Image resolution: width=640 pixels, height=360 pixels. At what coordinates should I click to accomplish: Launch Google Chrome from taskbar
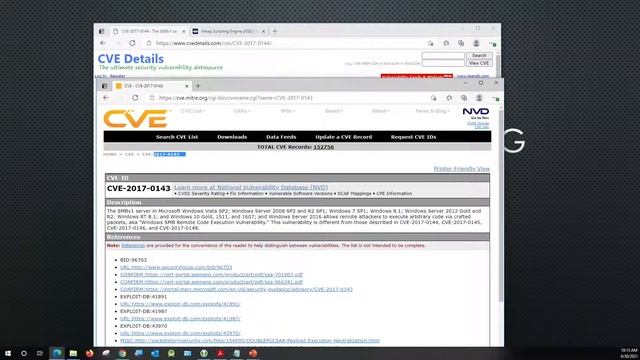(x=122, y=353)
